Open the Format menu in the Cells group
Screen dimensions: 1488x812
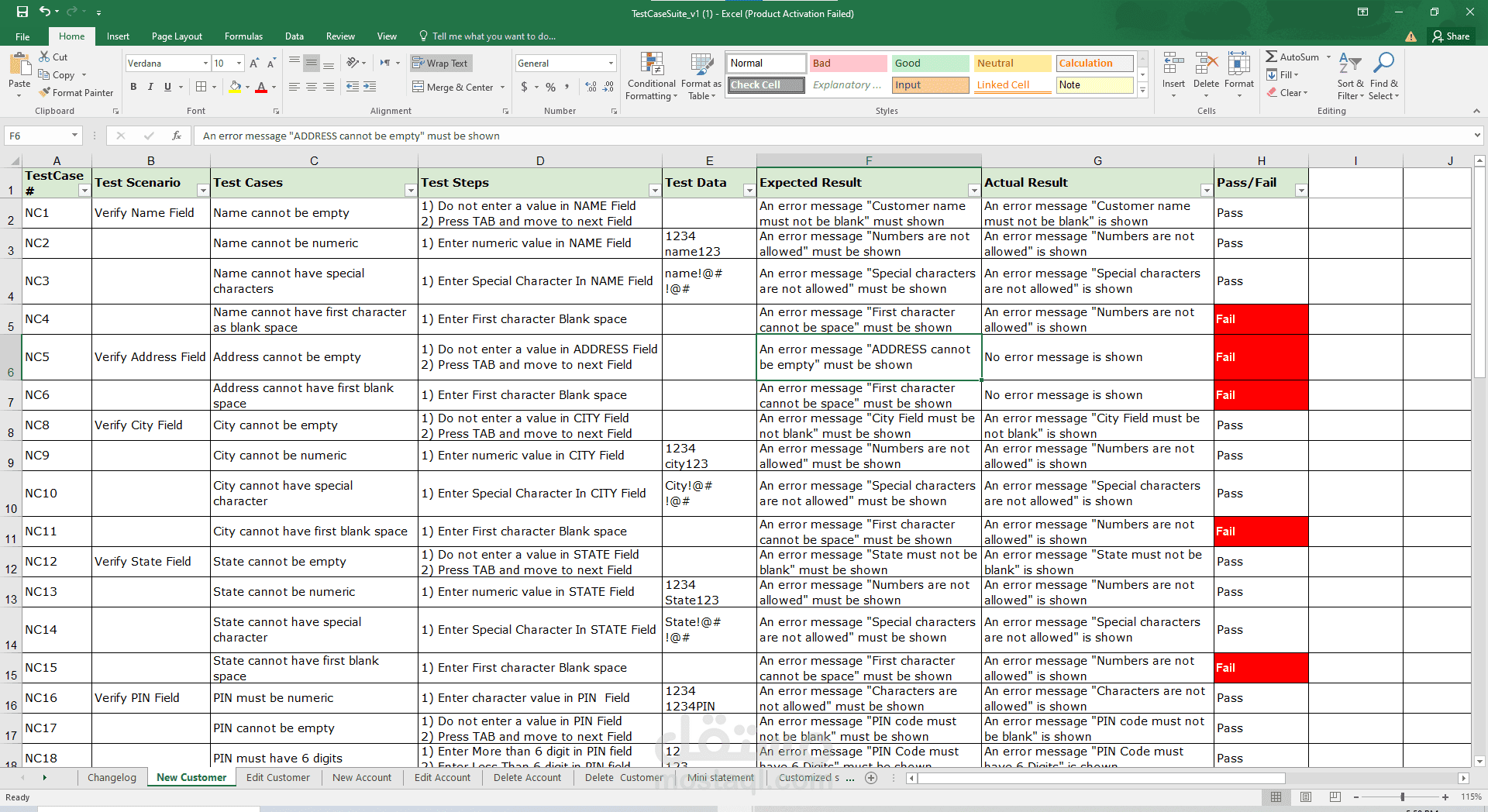pos(1239,75)
